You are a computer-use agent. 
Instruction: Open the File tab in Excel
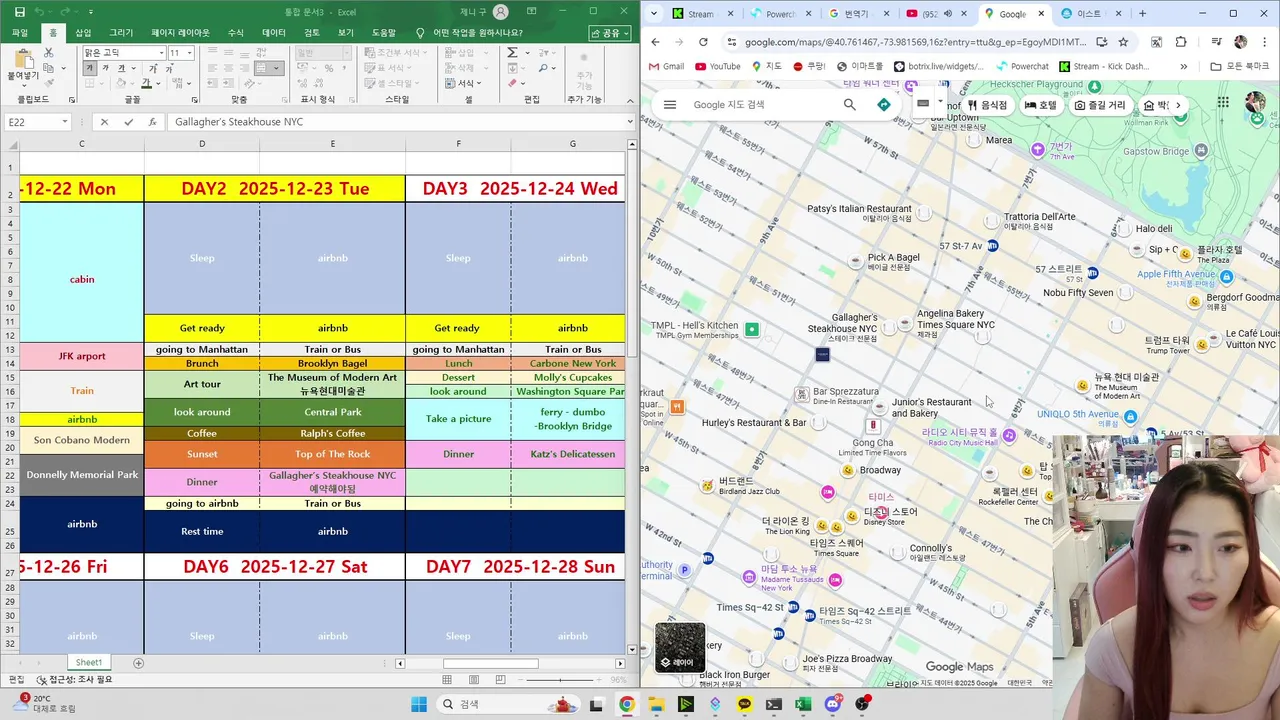[20, 33]
